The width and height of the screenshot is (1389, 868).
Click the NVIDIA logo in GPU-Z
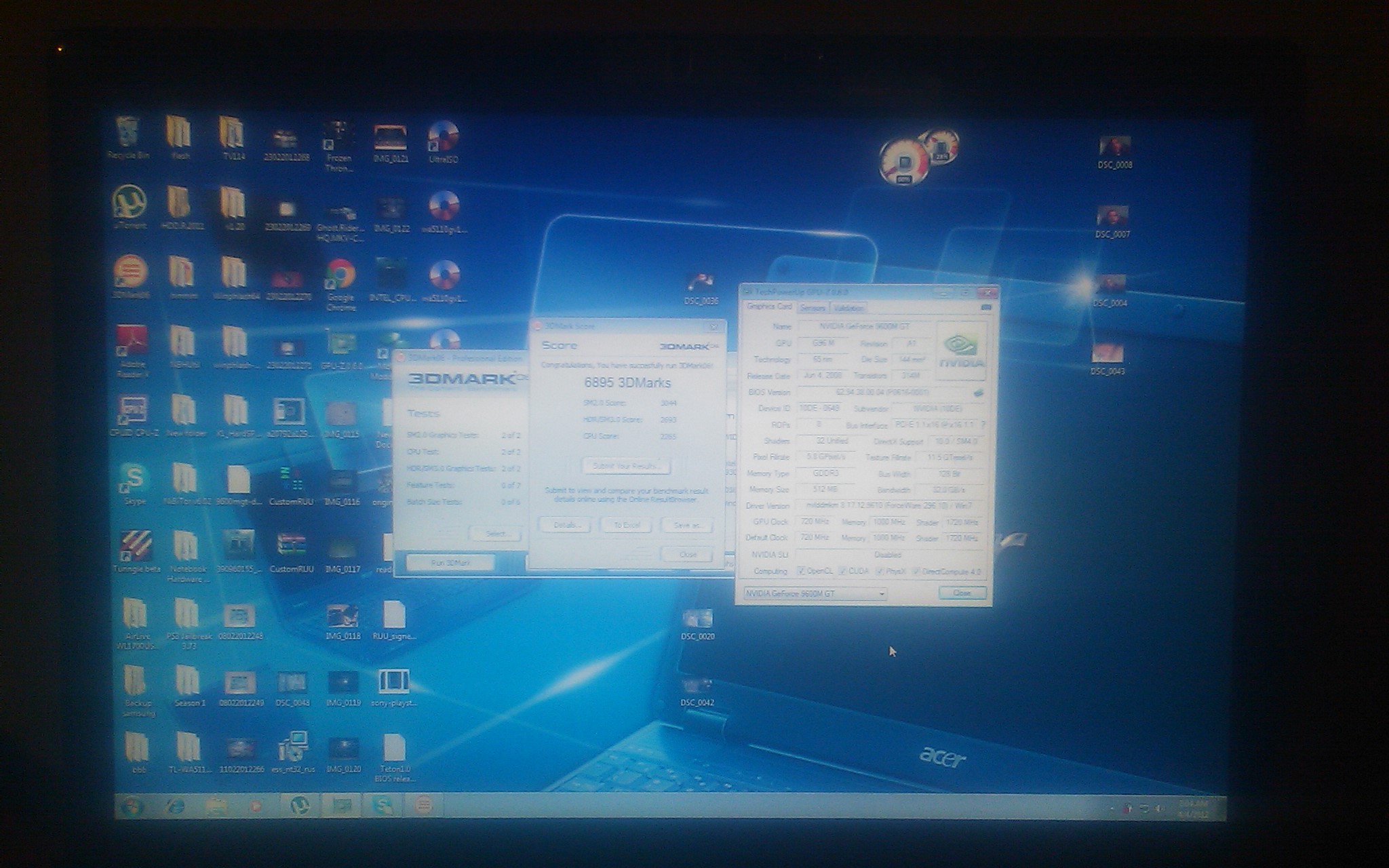(x=961, y=351)
